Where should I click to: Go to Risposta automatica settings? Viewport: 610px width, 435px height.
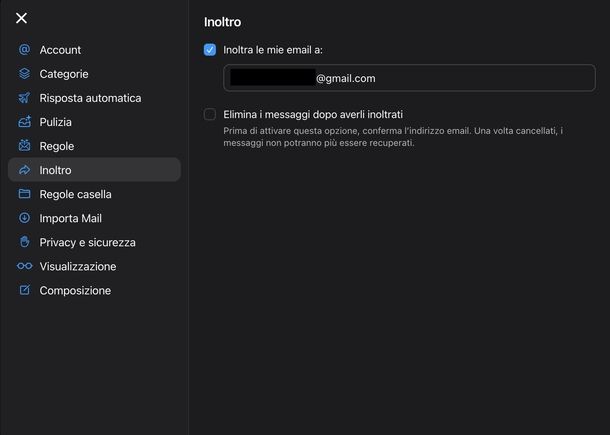coord(94,98)
